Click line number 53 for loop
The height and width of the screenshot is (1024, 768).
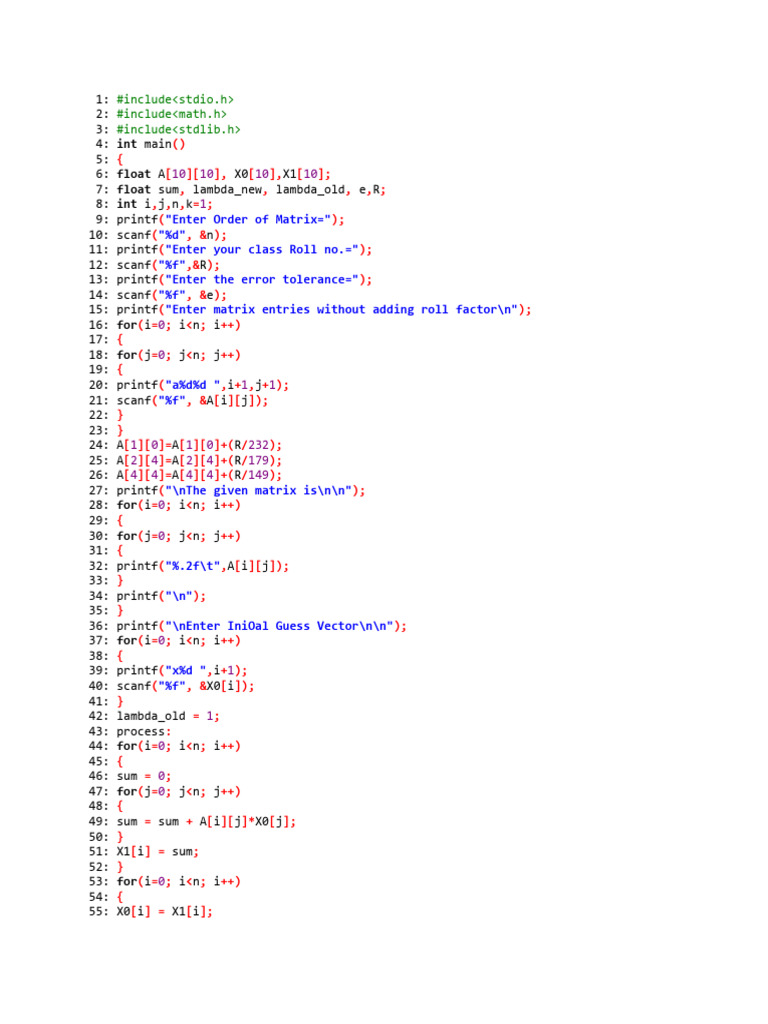pyautogui.click(x=178, y=882)
